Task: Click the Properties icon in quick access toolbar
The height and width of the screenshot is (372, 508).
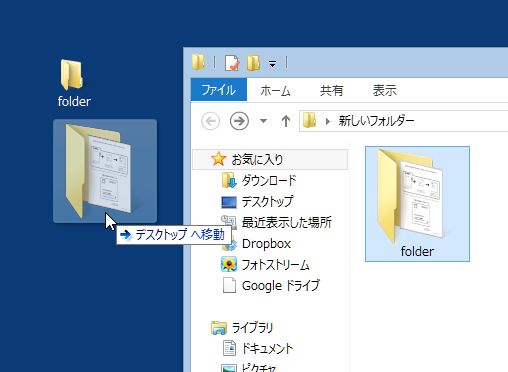Action: point(232,63)
